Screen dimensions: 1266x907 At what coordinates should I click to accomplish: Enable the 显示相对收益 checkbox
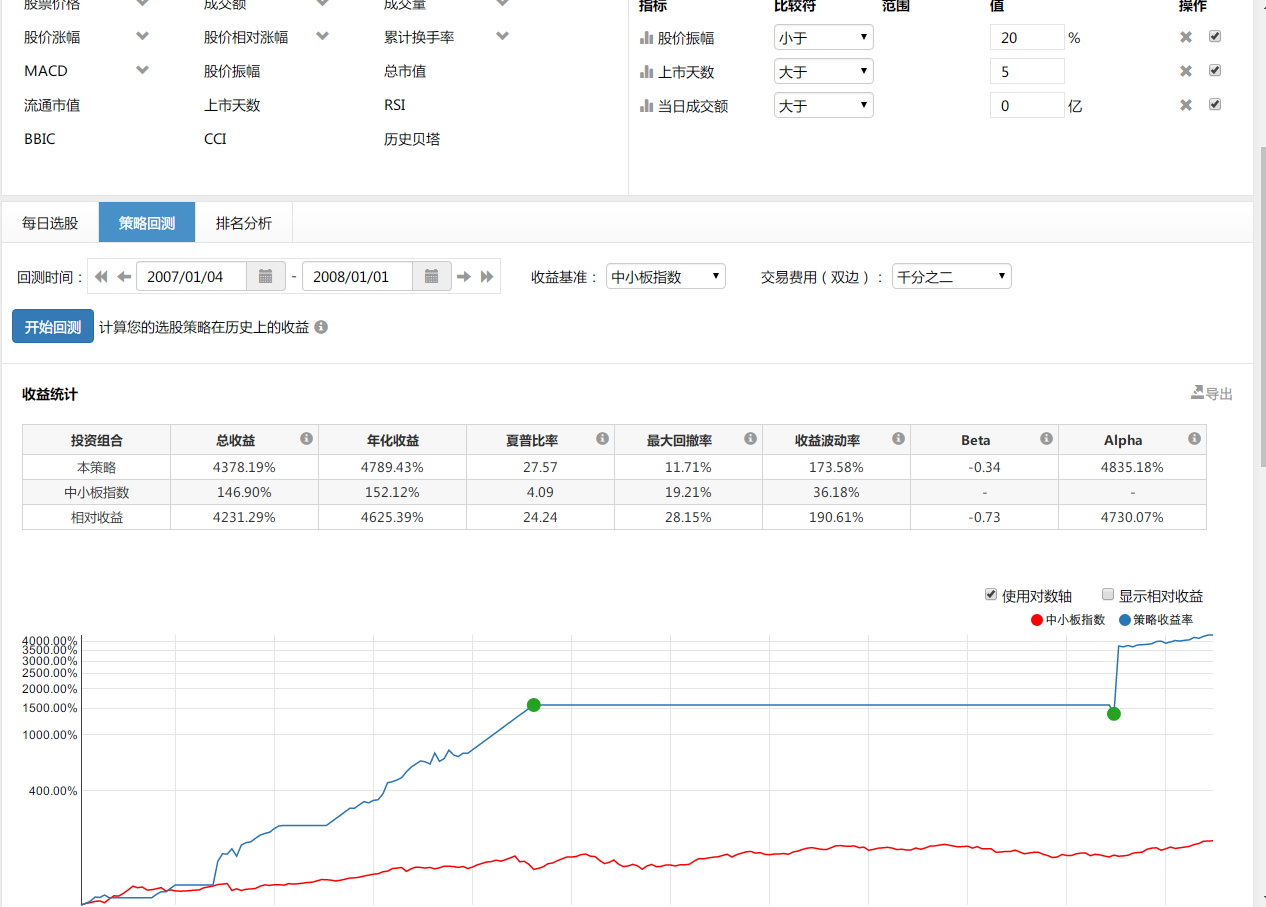pos(1108,595)
